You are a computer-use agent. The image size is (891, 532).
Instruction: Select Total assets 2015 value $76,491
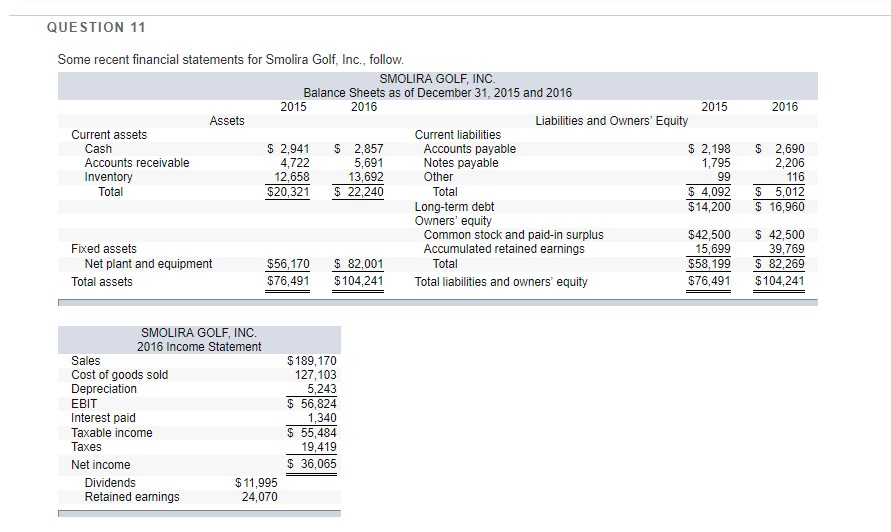pyautogui.click(x=289, y=281)
